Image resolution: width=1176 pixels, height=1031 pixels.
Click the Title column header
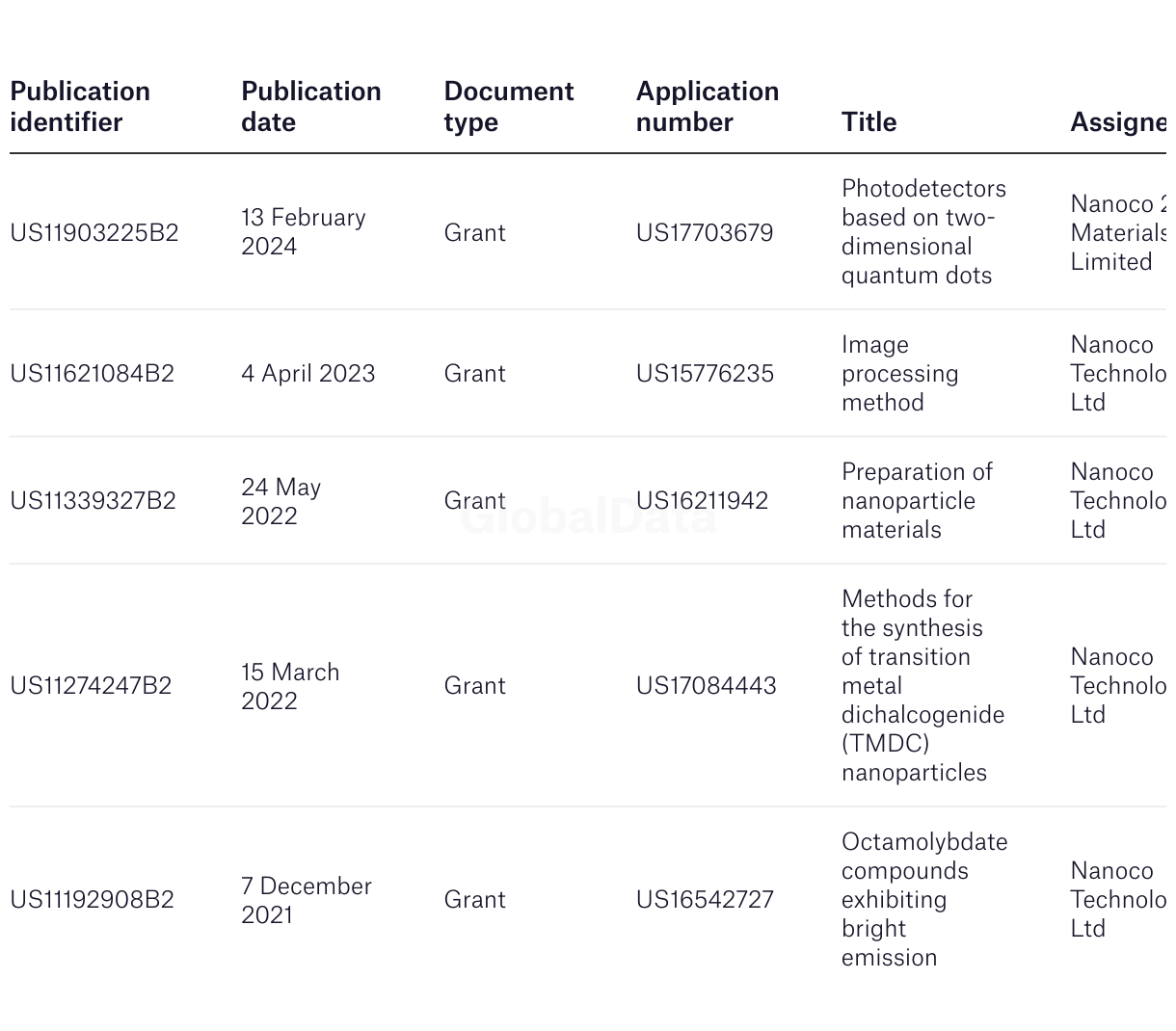(869, 122)
